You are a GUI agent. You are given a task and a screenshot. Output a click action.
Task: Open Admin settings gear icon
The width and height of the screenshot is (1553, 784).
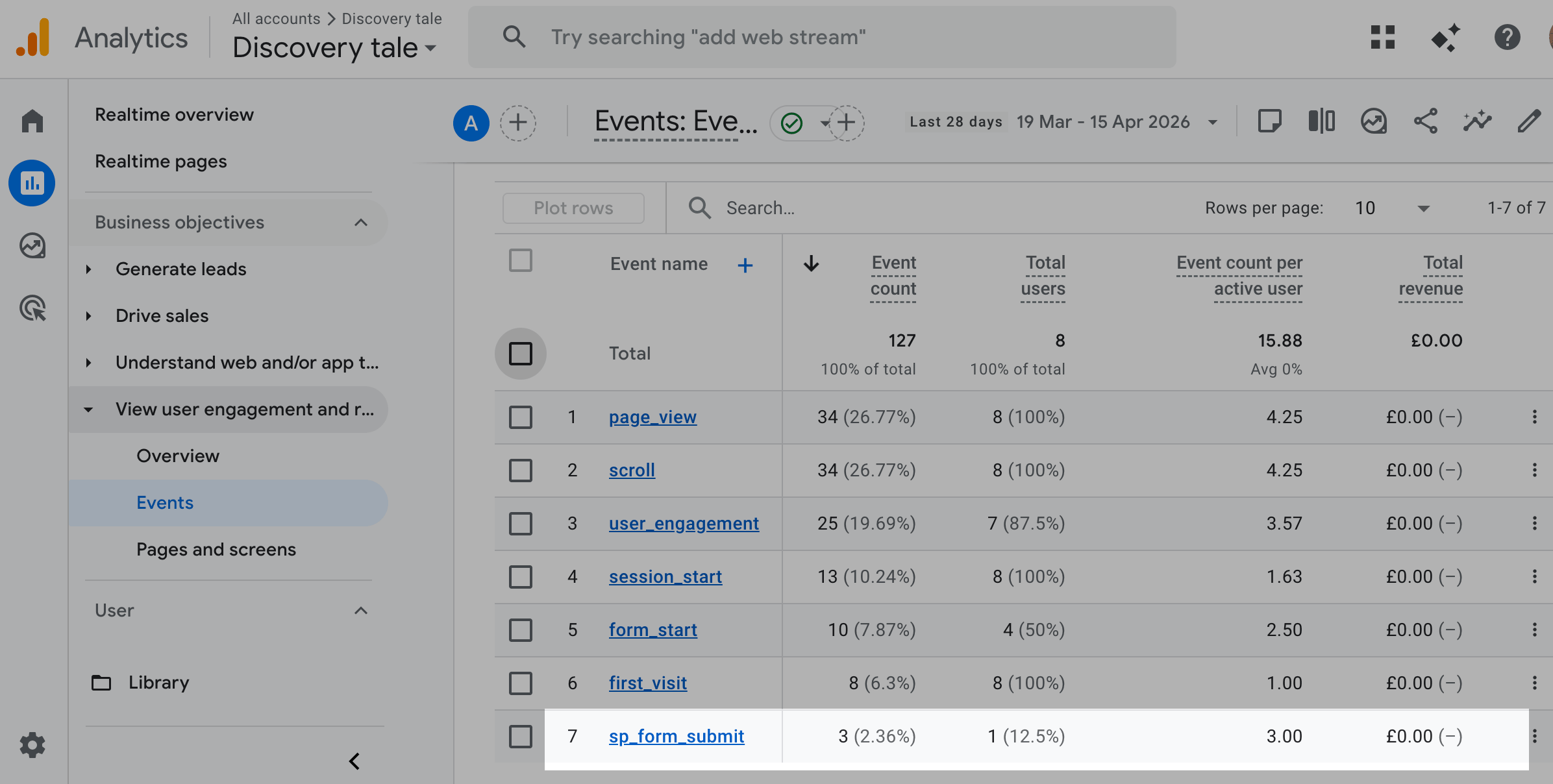pos(32,745)
